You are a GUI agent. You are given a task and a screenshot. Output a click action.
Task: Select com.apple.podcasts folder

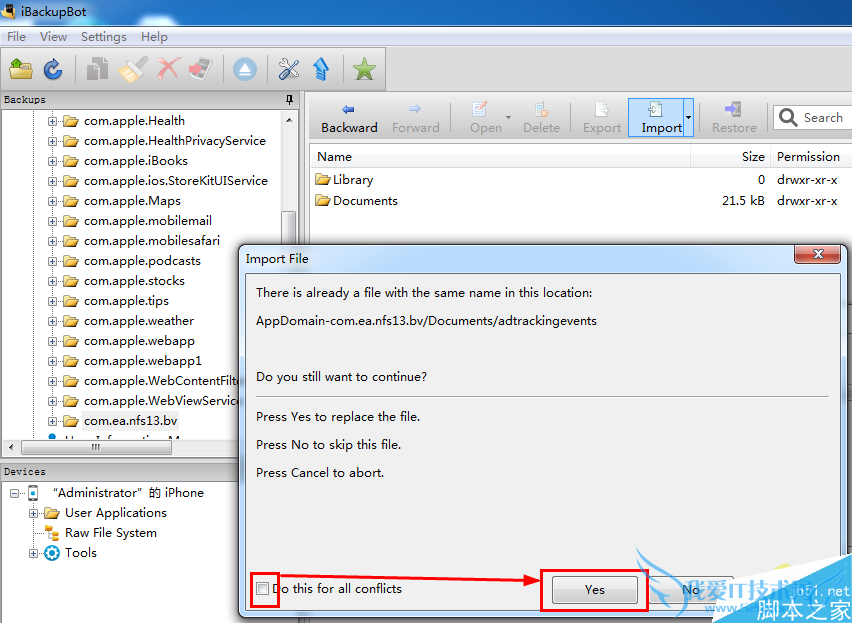pos(142,261)
